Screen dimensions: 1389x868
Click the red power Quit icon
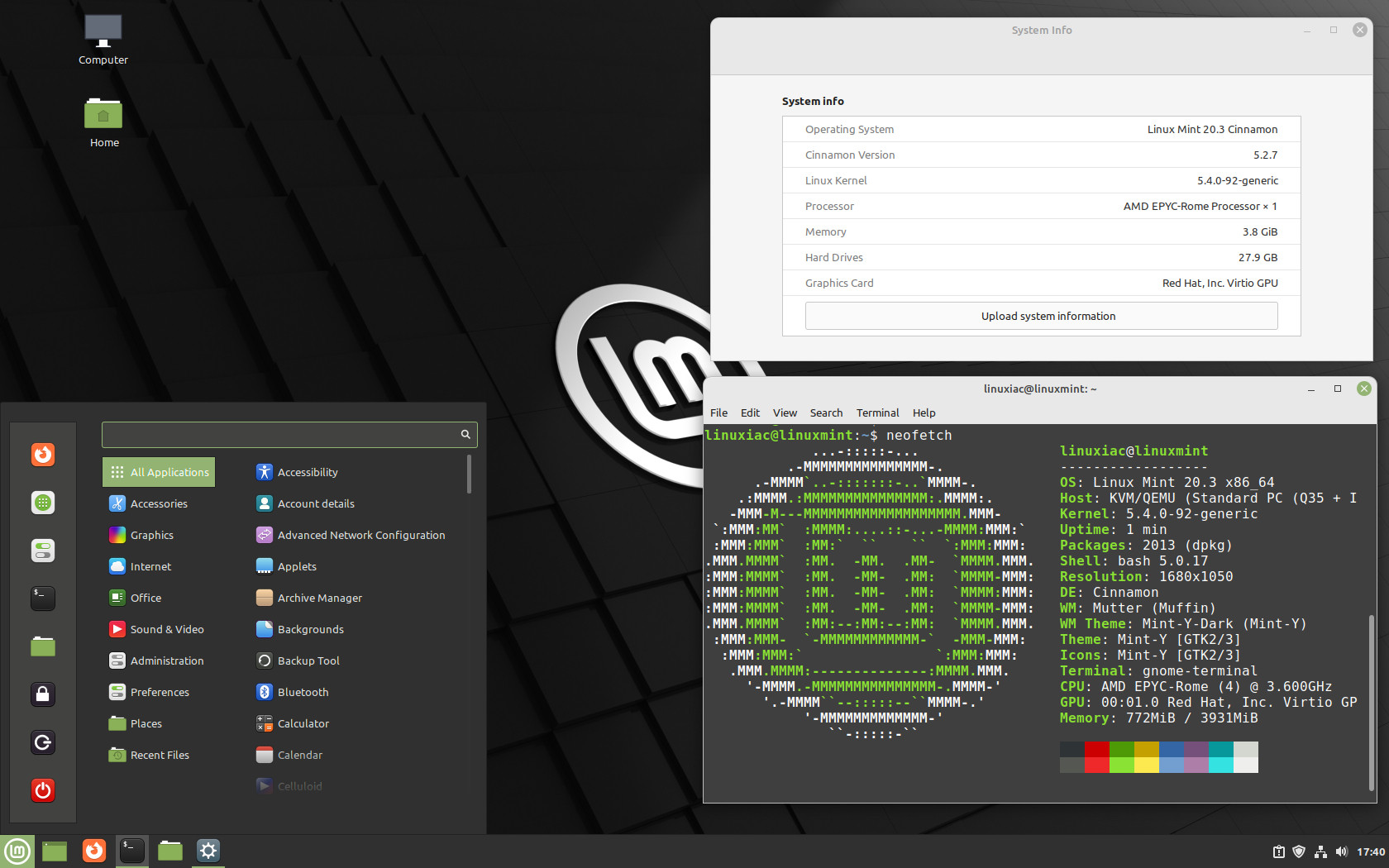(43, 790)
